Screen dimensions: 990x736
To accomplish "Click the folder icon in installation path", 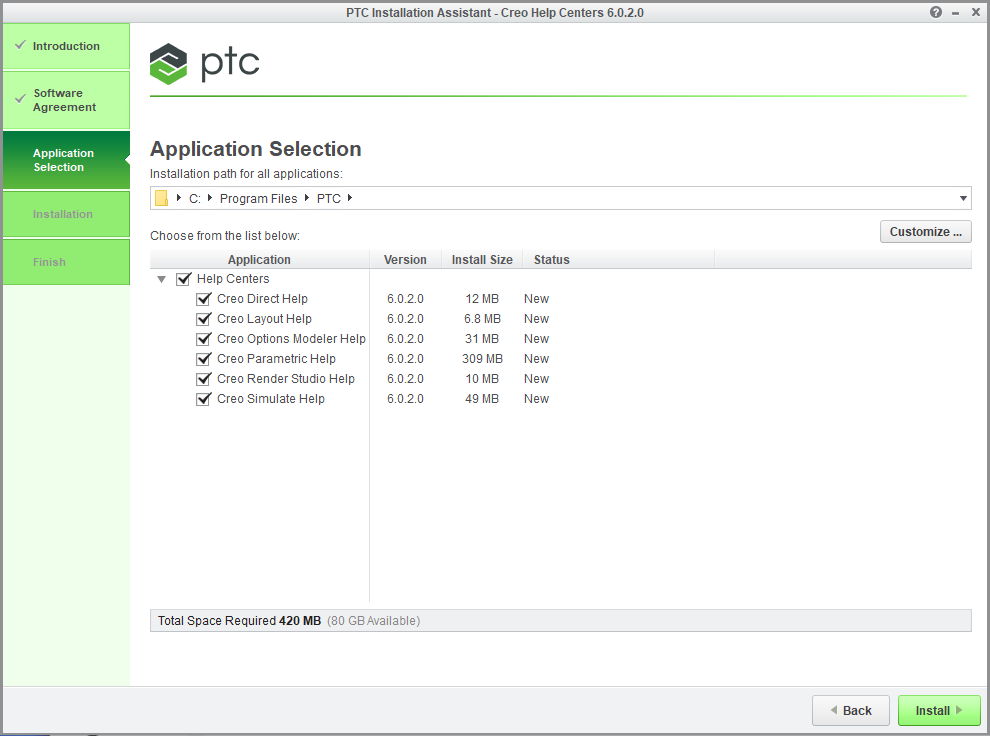I will (x=161, y=198).
